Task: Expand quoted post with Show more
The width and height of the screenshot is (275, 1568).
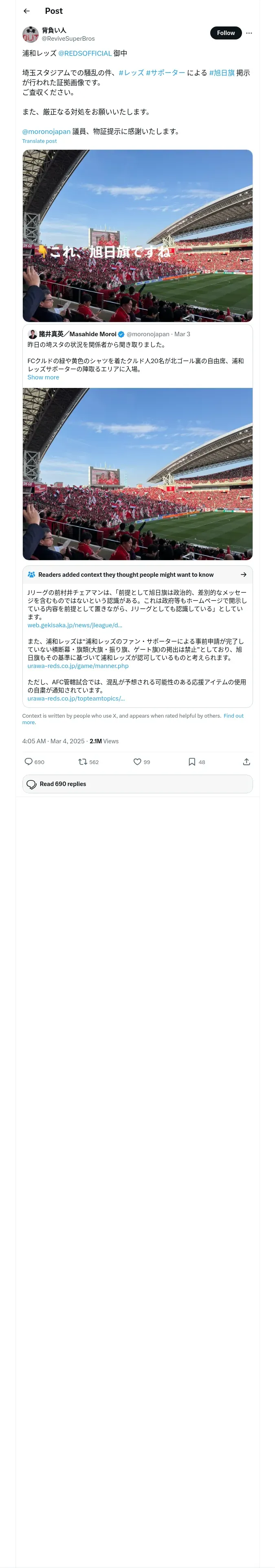Action: coord(43,377)
